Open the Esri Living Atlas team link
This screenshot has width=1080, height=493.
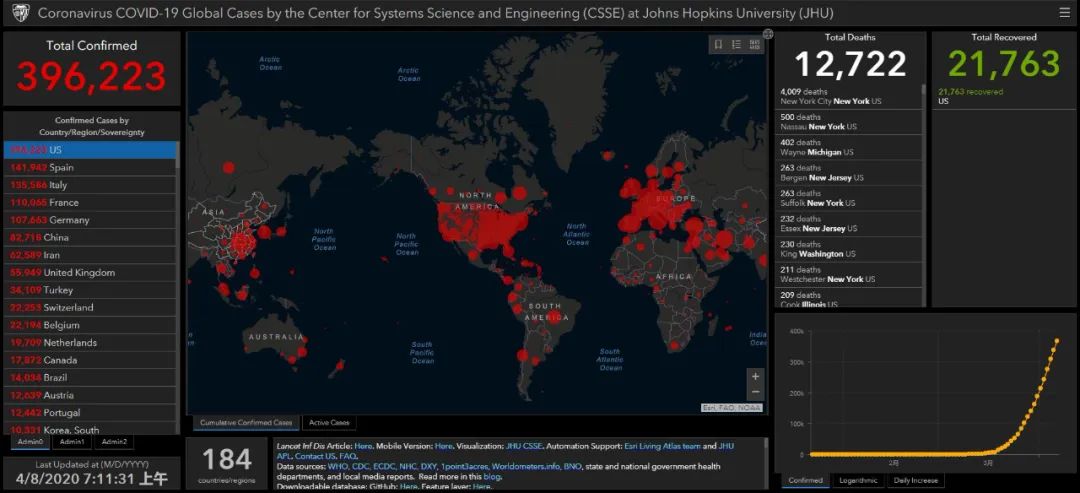pyautogui.click(x=663, y=446)
